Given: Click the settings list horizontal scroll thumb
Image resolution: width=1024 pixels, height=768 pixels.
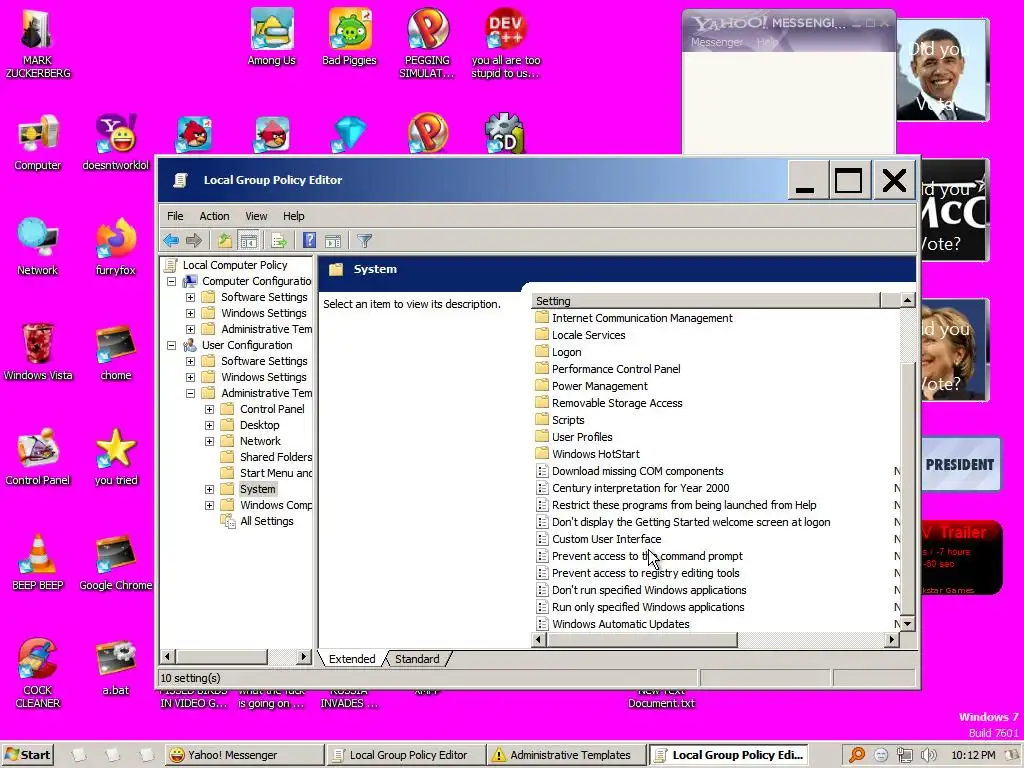Looking at the screenshot, I should (x=642, y=640).
